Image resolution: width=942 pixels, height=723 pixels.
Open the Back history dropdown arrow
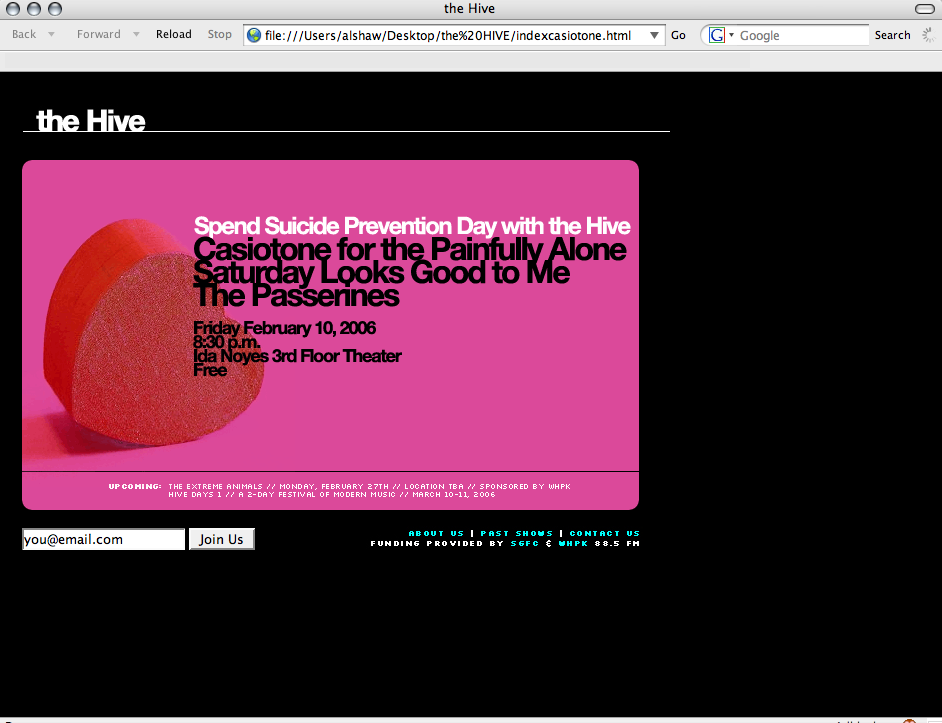pos(52,35)
